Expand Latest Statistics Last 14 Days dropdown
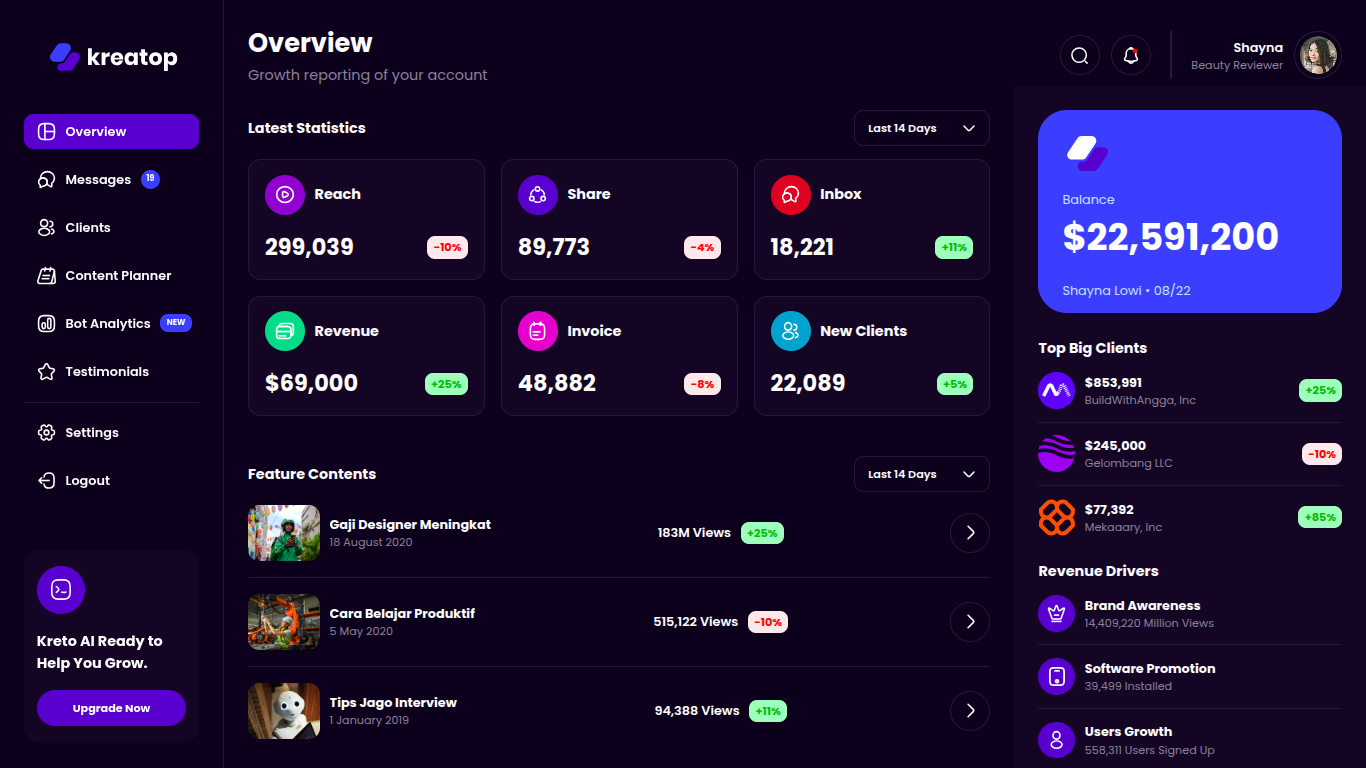Screen dimensions: 1366x768 click(921, 128)
